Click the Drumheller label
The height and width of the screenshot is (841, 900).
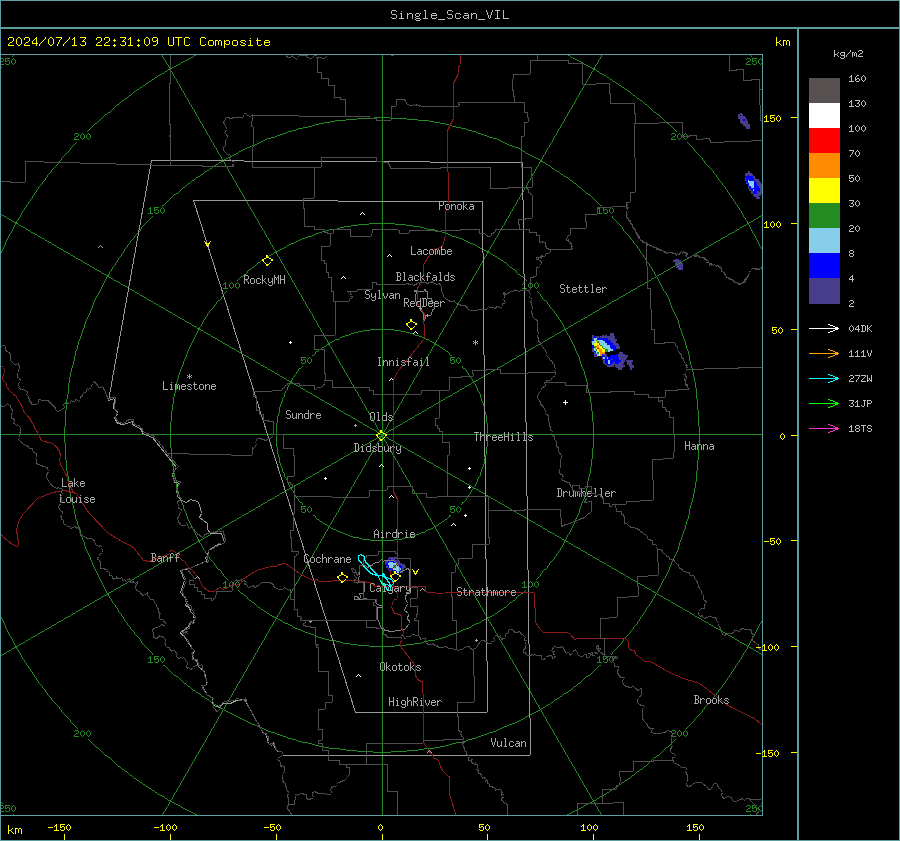[x=586, y=493]
